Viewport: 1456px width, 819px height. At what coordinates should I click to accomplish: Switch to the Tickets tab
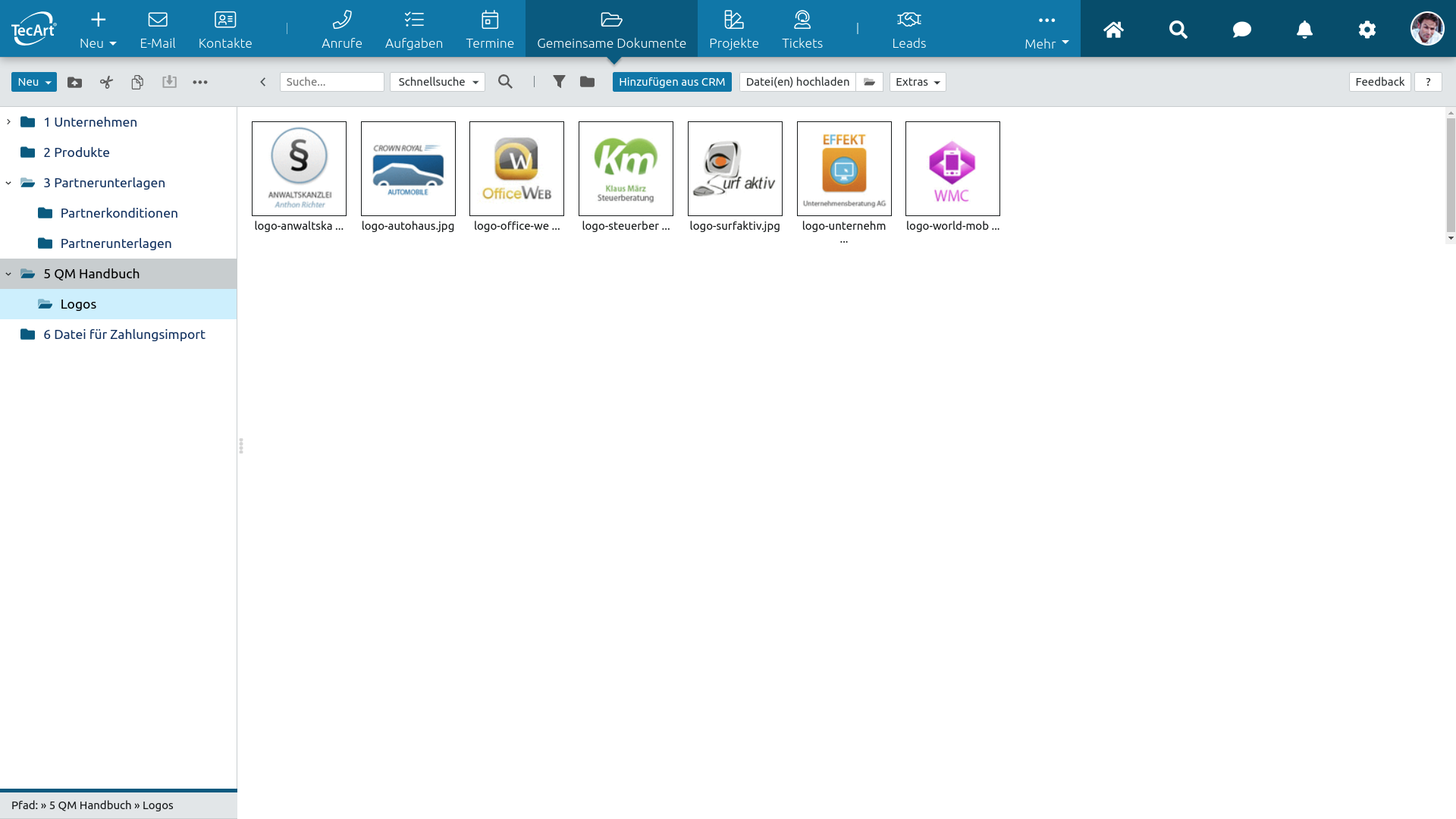(x=802, y=30)
